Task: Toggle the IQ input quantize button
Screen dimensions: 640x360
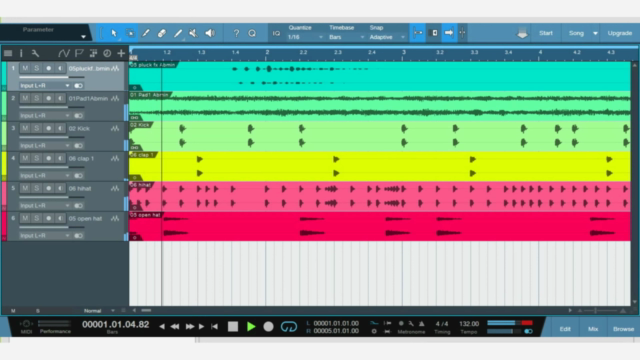Action: pos(276,33)
